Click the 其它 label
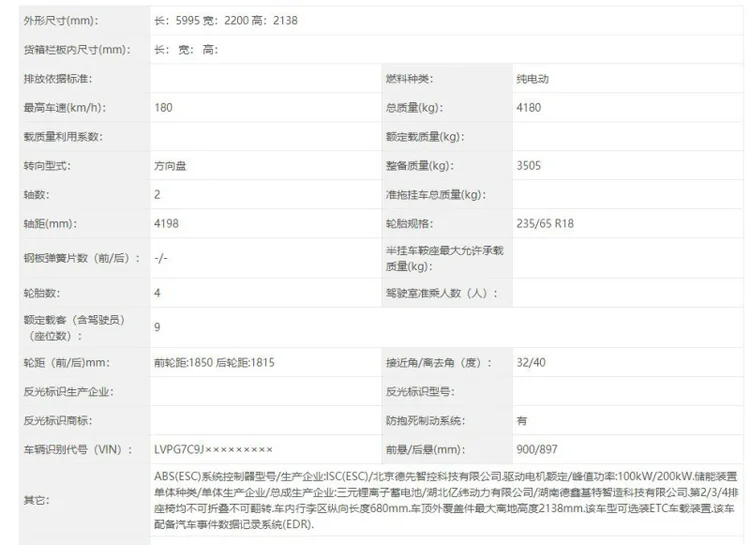 coord(36,501)
